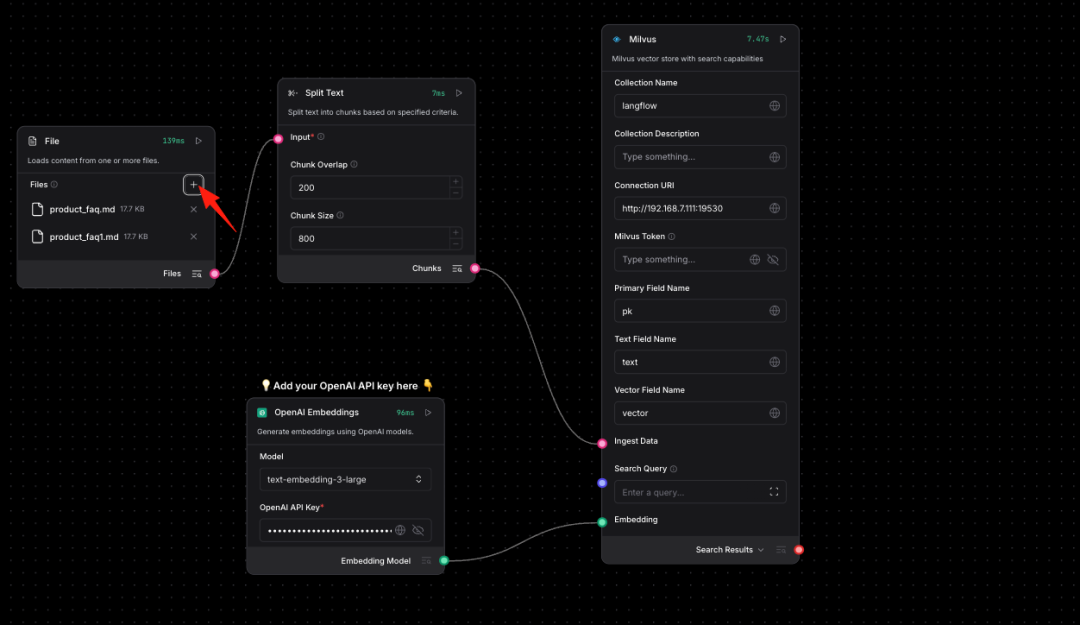Run the Split Text component
The image size is (1080, 625).
(459, 93)
